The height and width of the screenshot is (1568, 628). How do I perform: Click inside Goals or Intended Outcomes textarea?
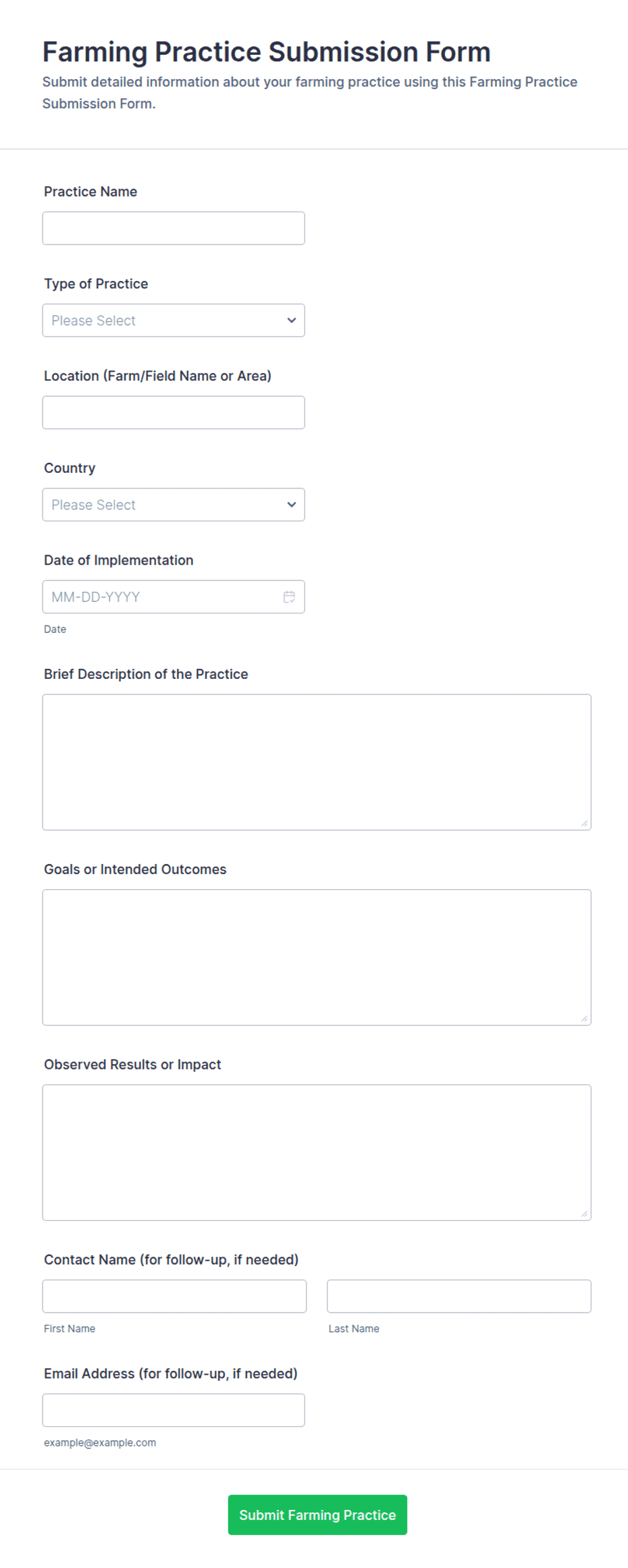pyautogui.click(x=317, y=957)
